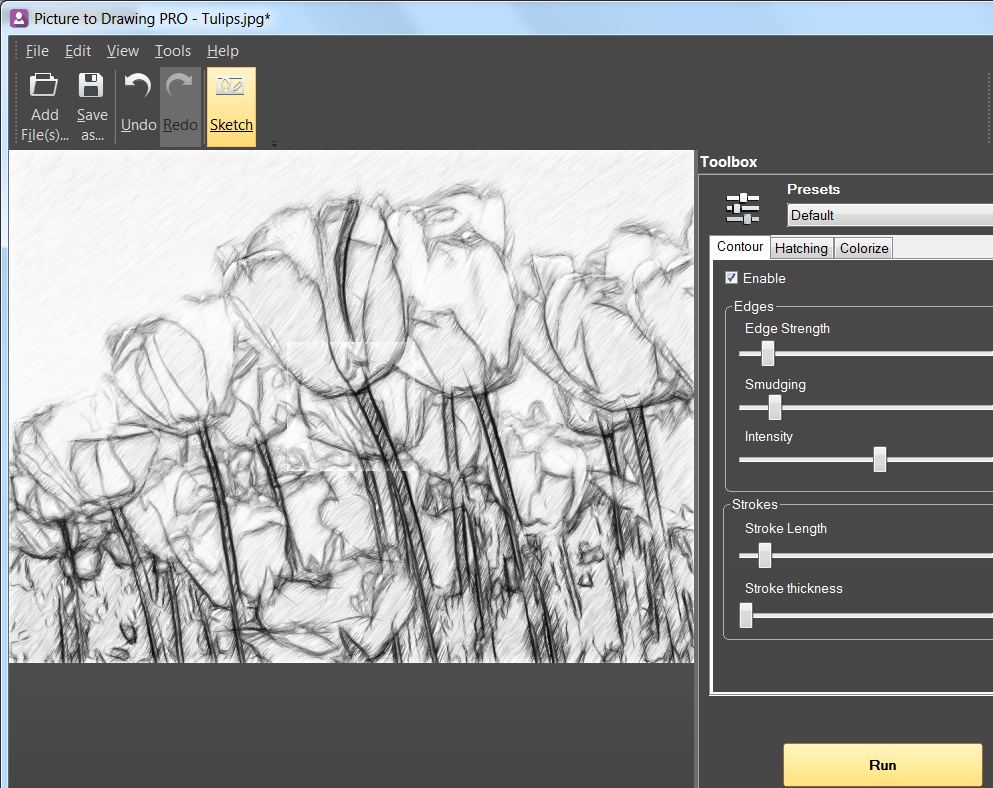Viewport: 993px width, 788px height.
Task: Select the Sketch tool in toolbar
Action: (x=231, y=106)
